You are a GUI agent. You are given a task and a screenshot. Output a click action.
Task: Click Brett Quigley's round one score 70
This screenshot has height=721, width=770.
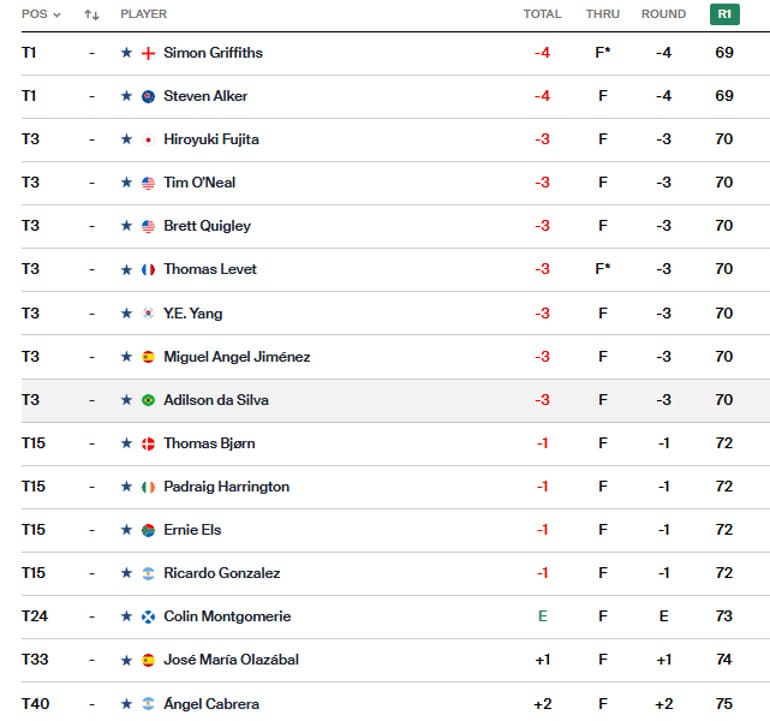tap(724, 226)
